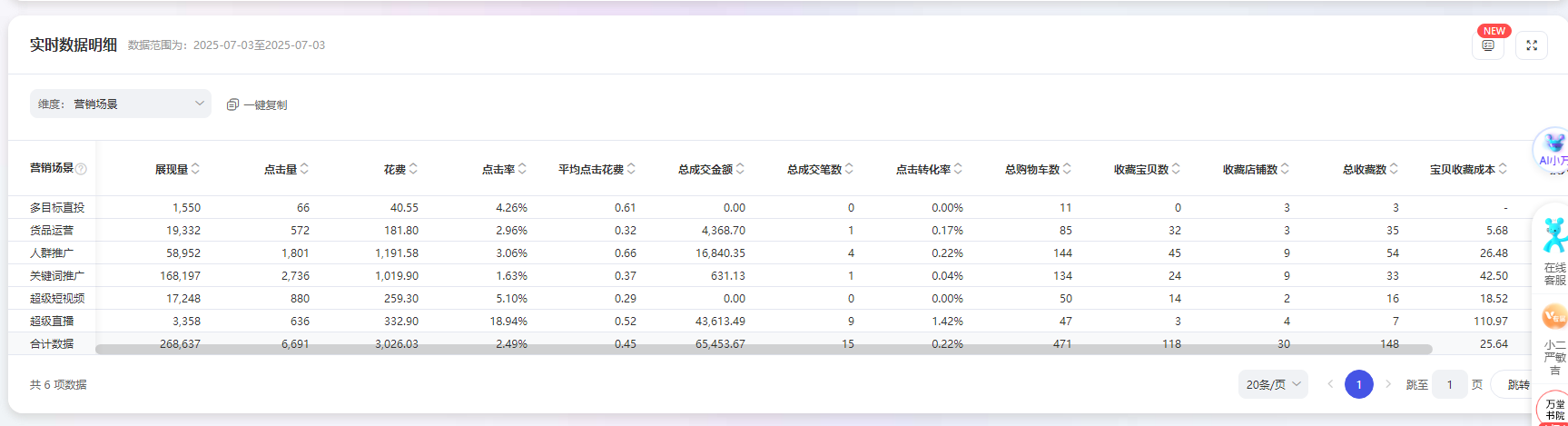Open the 20条/页 page size dropdown
Screen dimensions: 1568x426
[1273, 384]
